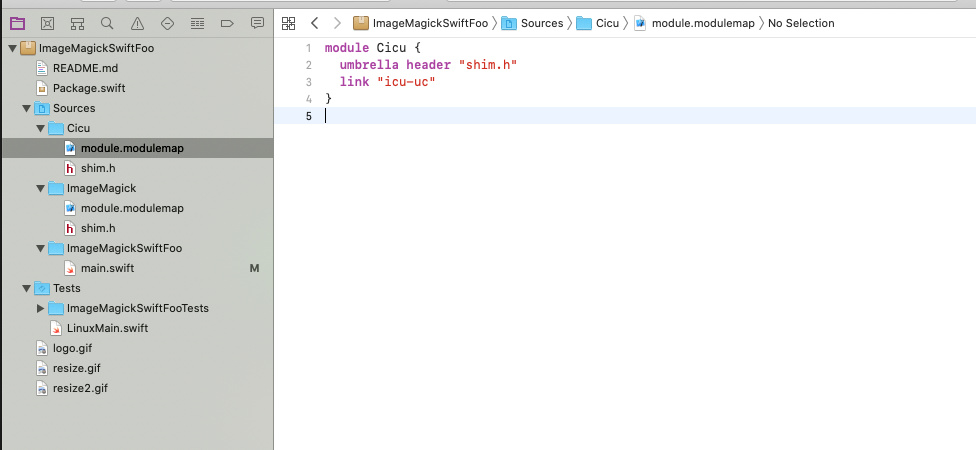Click module.modulemap file icon in the jump bar
The image size is (976, 450).
point(640,24)
